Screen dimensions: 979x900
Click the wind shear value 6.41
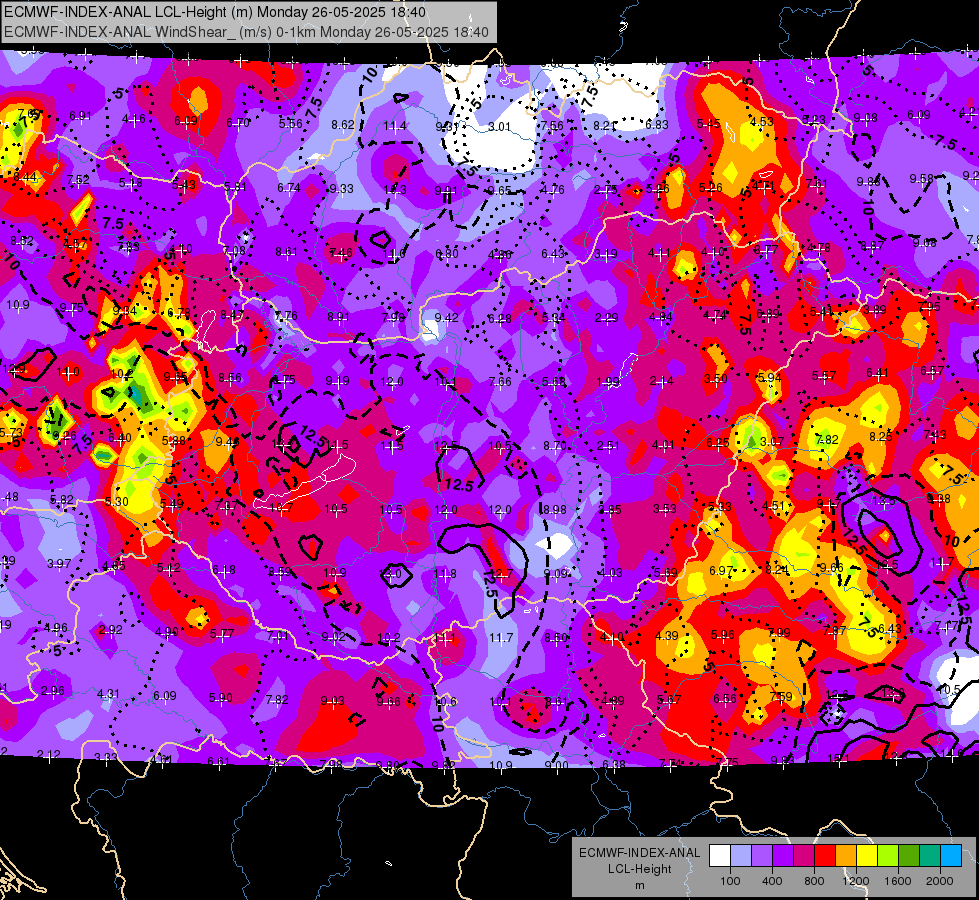tap(877, 373)
